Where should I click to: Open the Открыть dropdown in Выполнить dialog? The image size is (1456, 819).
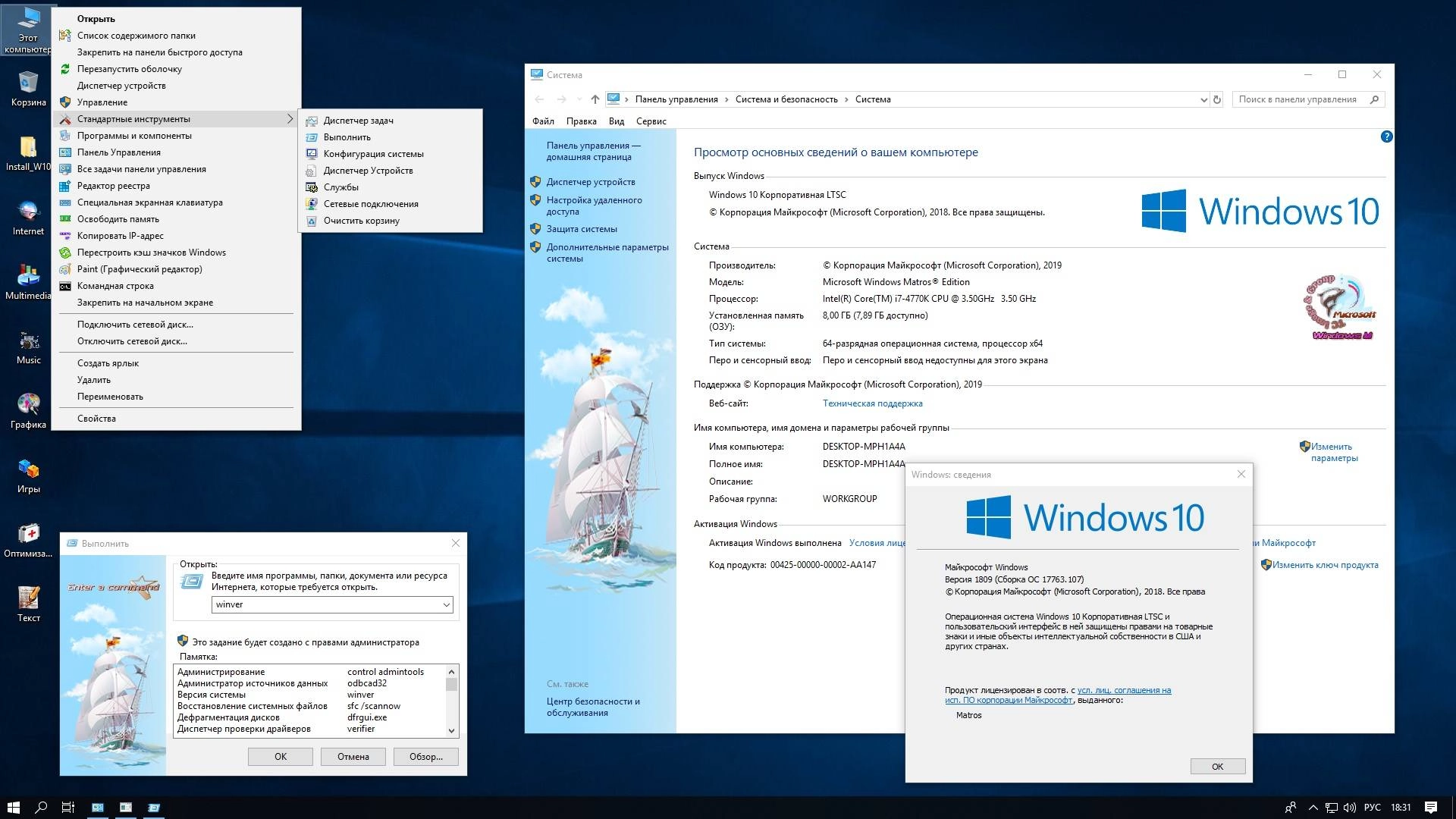(447, 604)
